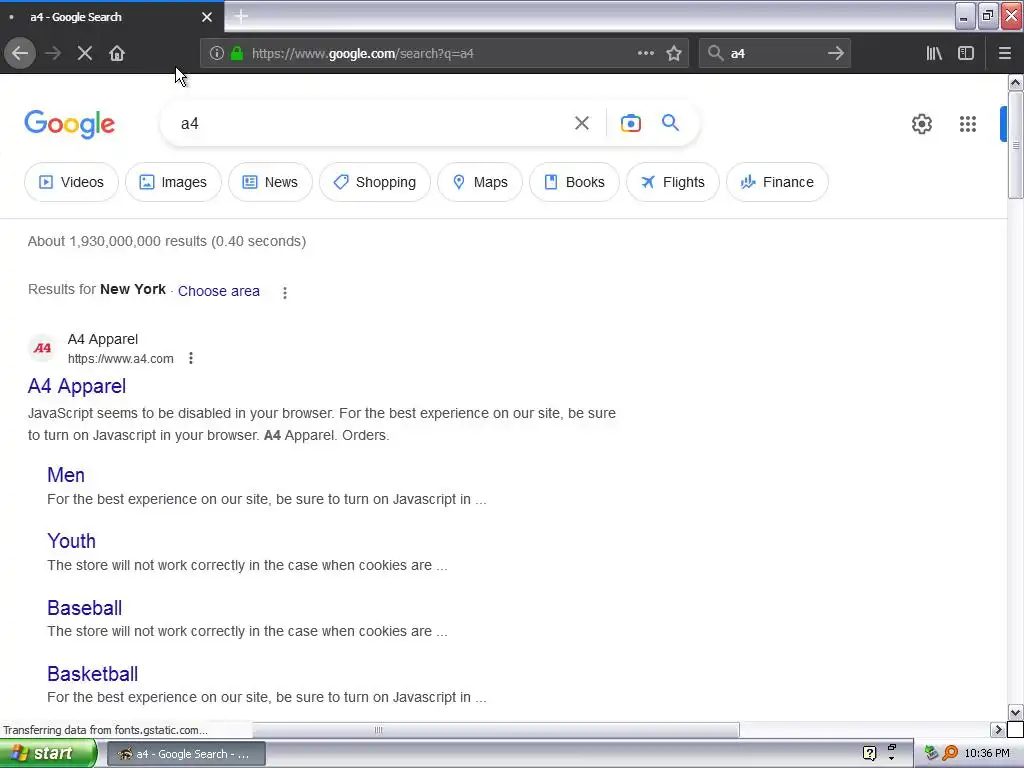The image size is (1024, 768).
Task: Focus the browser search box containing a4
Action: click(x=775, y=54)
